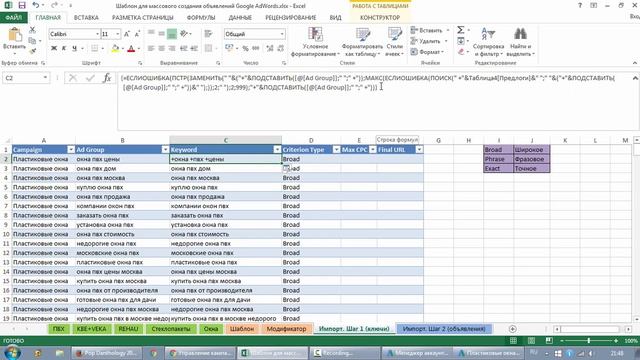Viewport: 640px width, 360px height.
Task: Switch to the ВСТАВКА ribbon tab
Action: 86,18
